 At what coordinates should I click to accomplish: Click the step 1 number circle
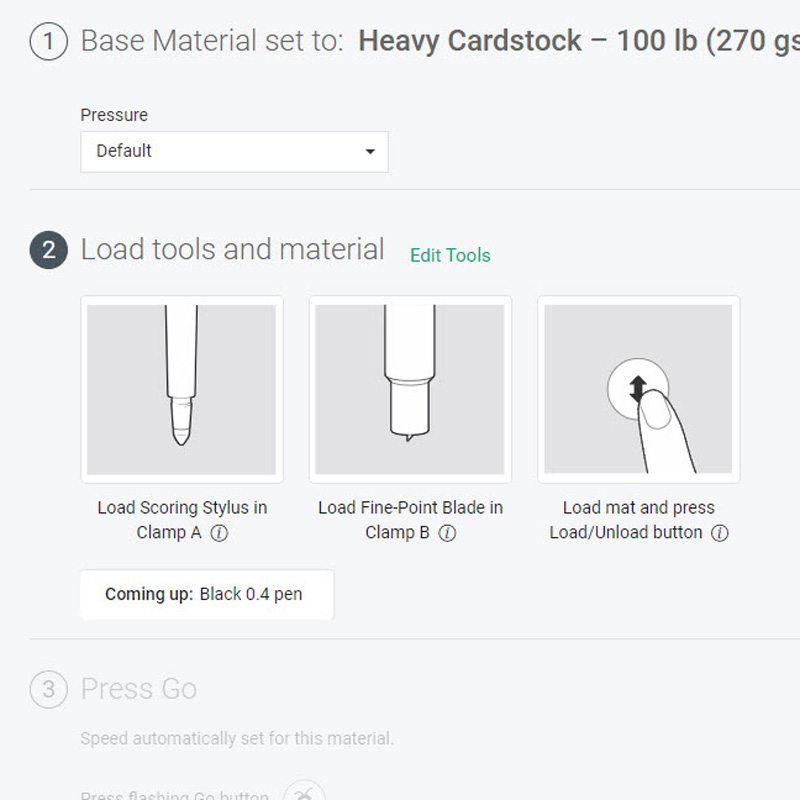[48, 43]
